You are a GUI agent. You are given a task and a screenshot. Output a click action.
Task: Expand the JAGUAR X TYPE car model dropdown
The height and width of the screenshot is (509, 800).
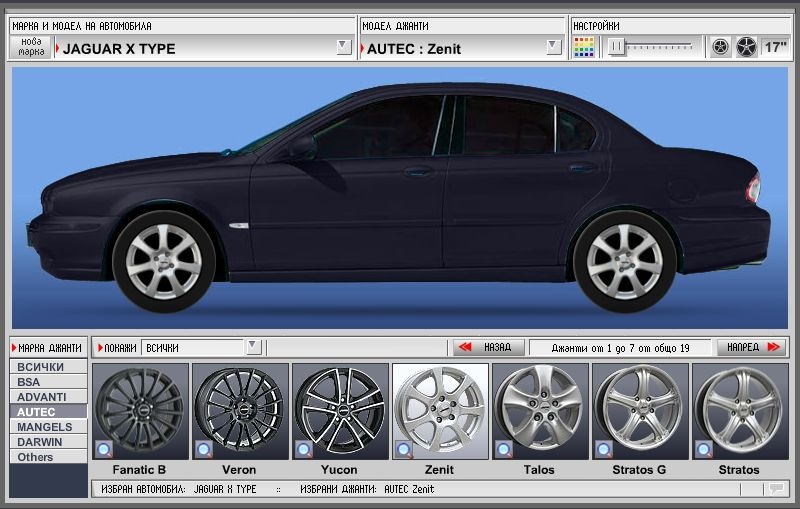(343, 47)
